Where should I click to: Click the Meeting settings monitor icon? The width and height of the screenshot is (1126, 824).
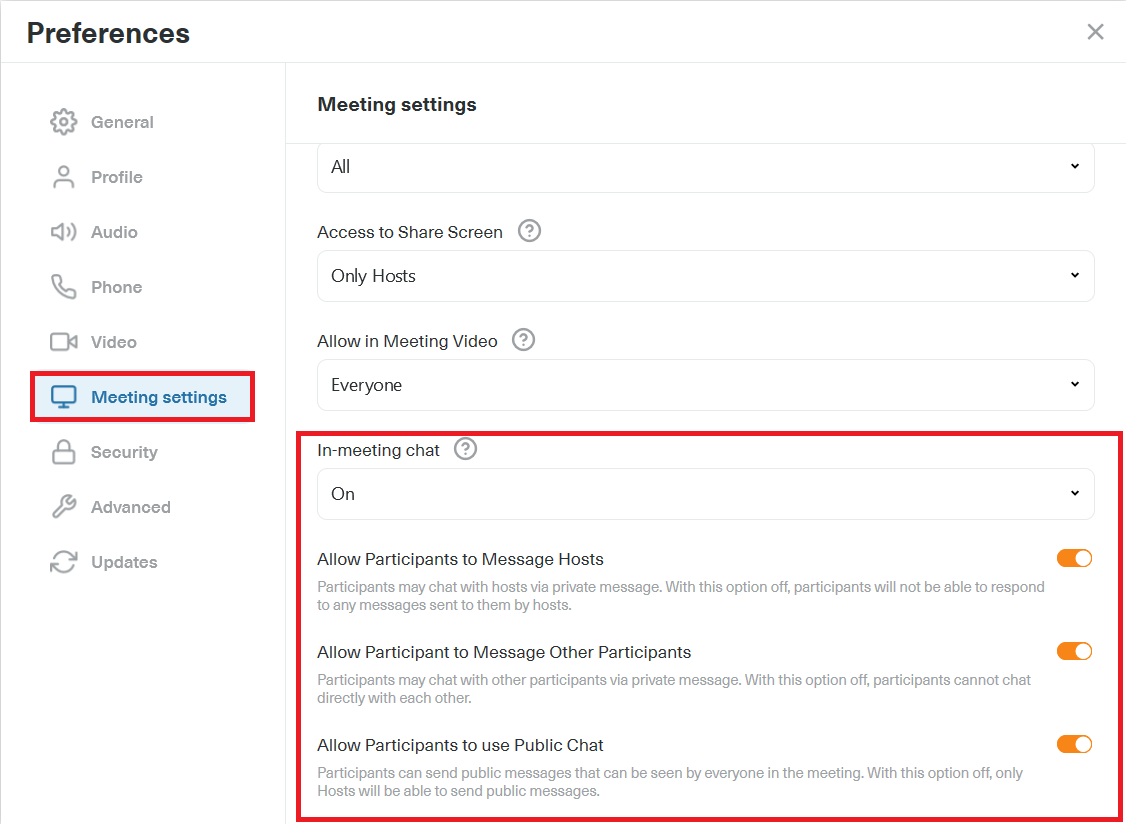(63, 397)
